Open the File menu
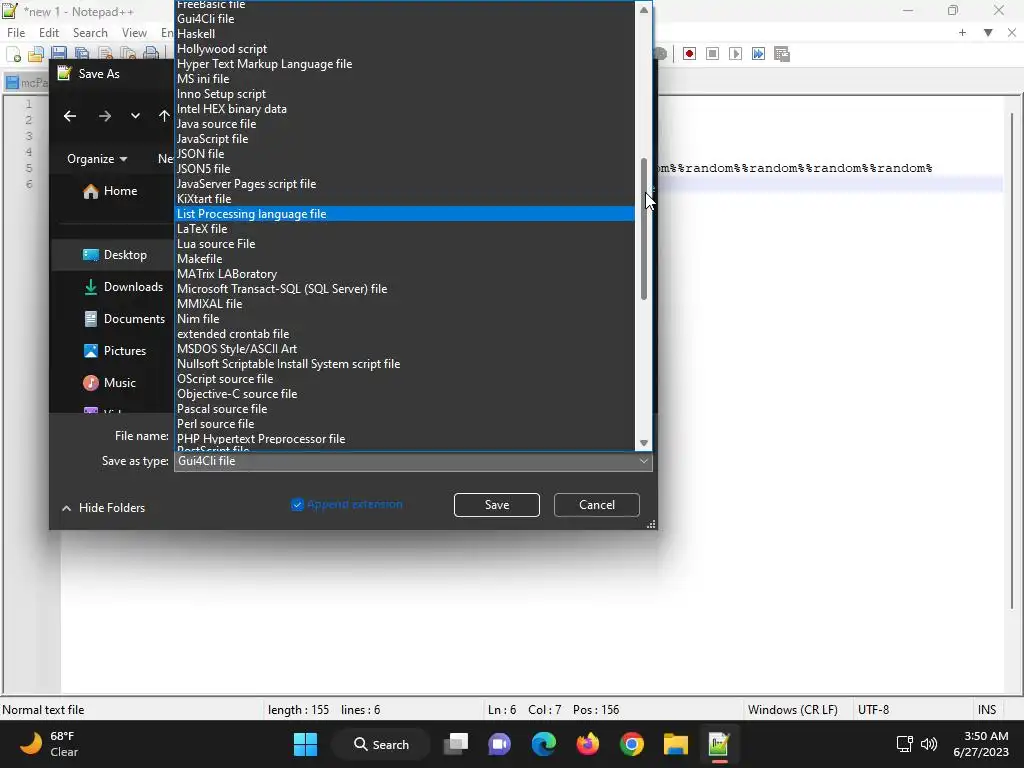1024x768 pixels. tap(16, 33)
